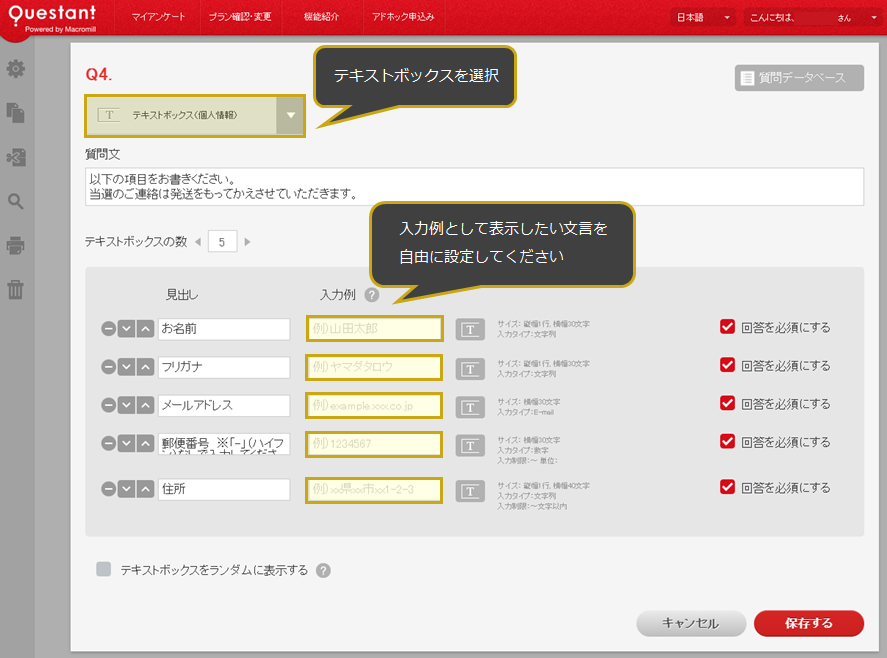Move the メールアドレス row down
The width and height of the screenshot is (887, 658).
click(127, 405)
